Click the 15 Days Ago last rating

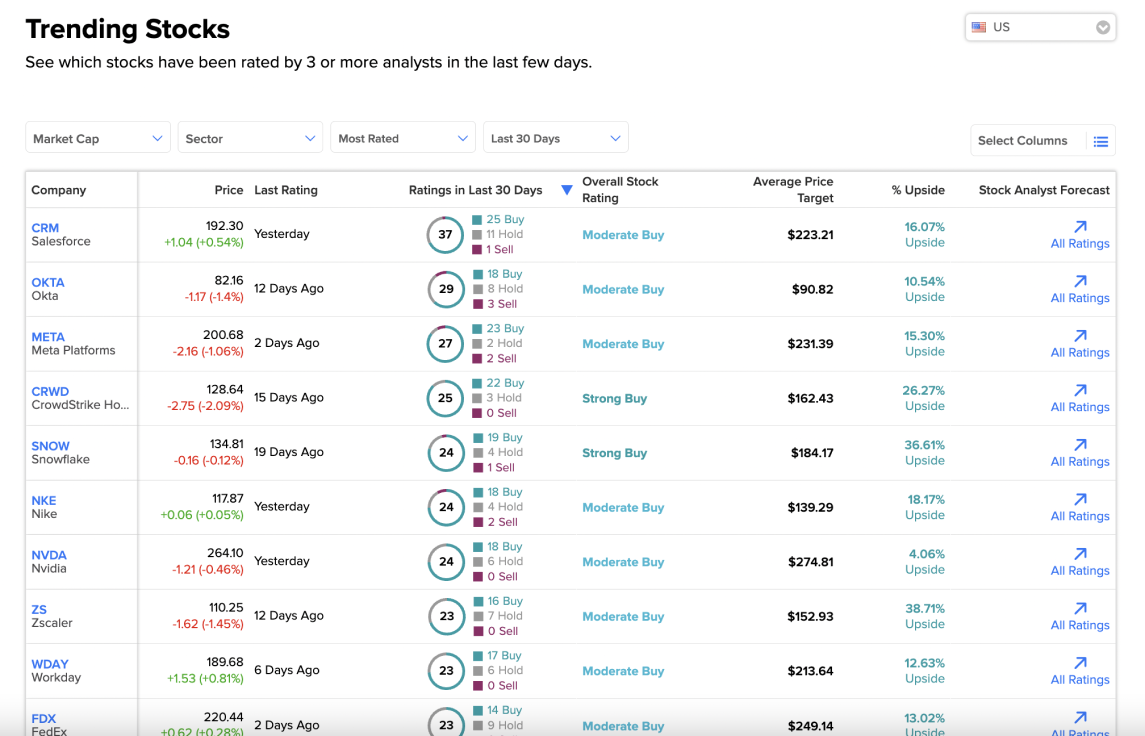(288, 398)
